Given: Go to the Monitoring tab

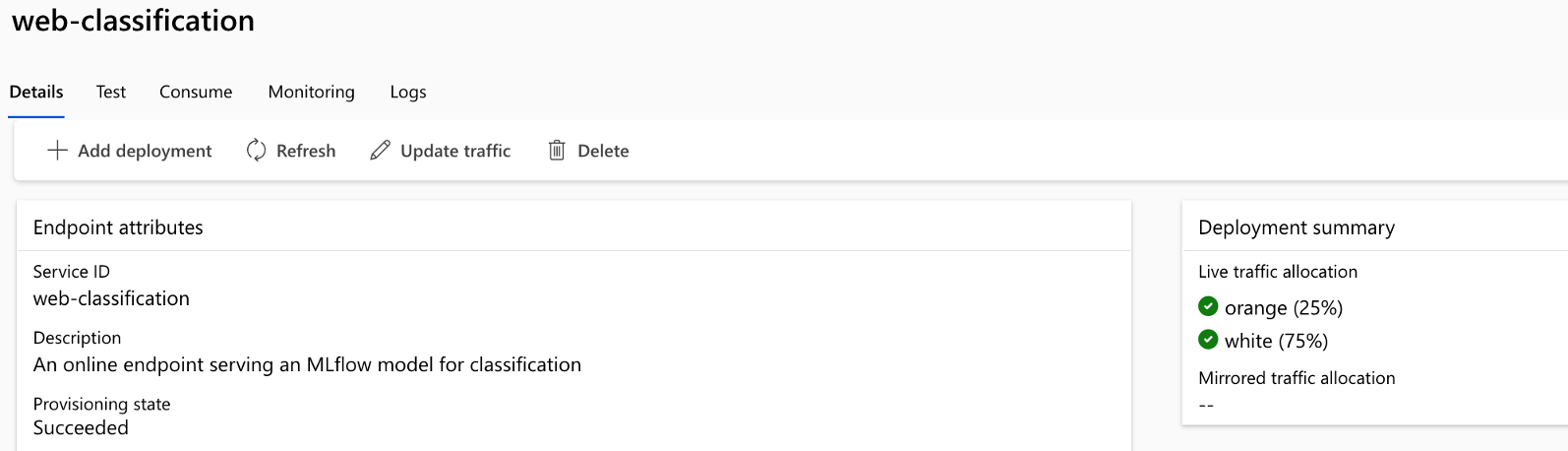Looking at the screenshot, I should [311, 92].
